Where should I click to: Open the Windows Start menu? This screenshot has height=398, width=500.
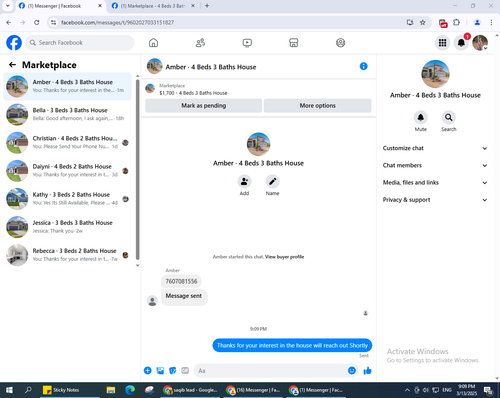click(9, 390)
